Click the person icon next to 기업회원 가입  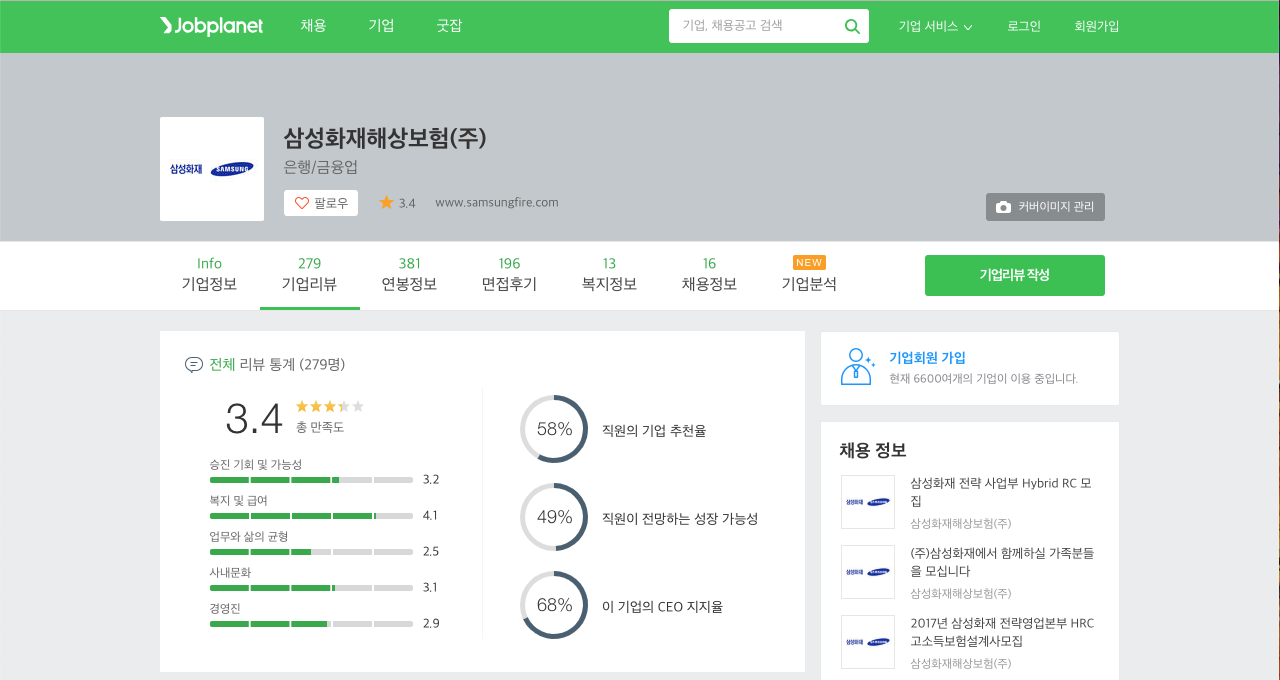(857, 367)
